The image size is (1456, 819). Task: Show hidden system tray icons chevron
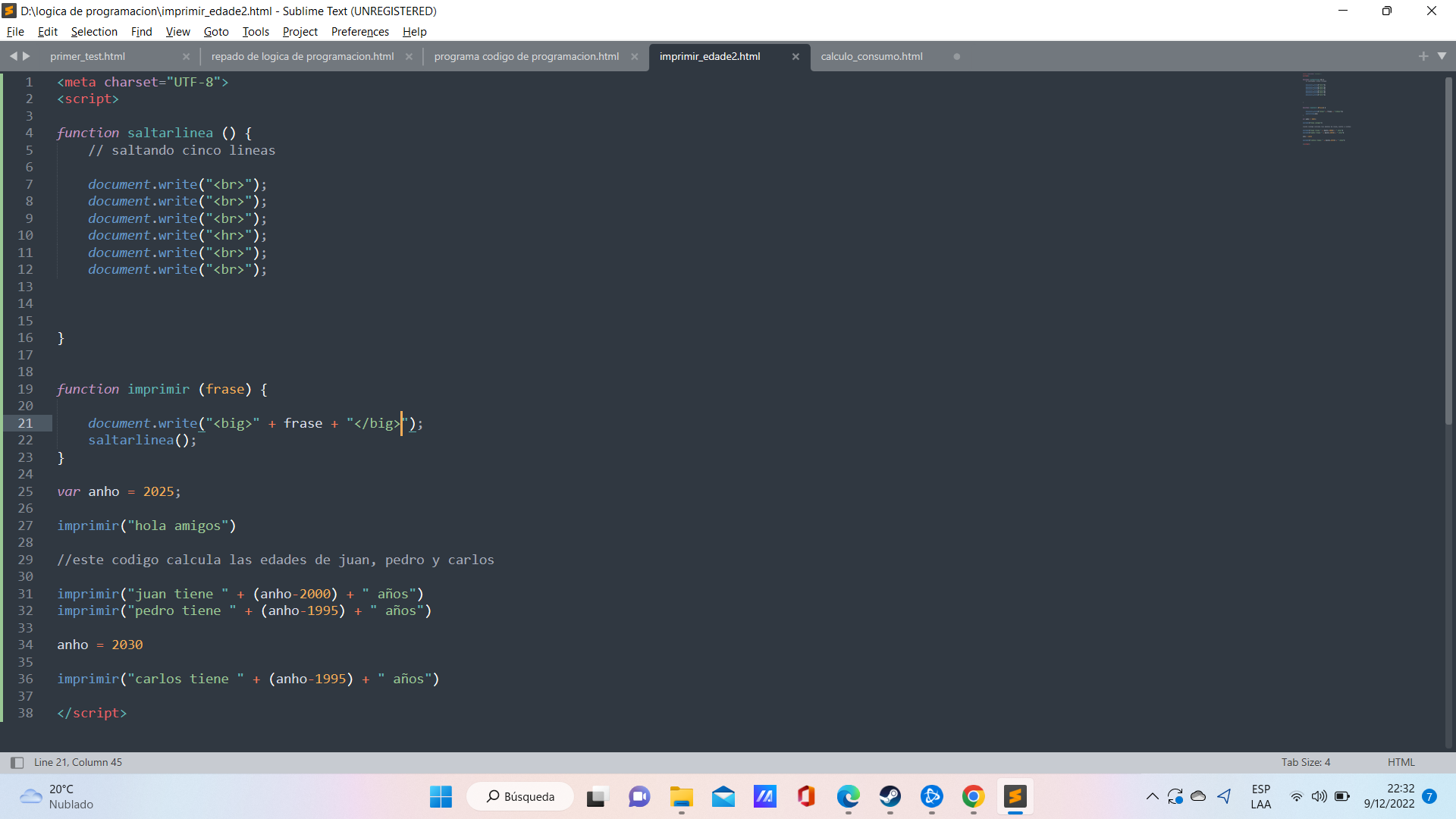pos(1152,796)
